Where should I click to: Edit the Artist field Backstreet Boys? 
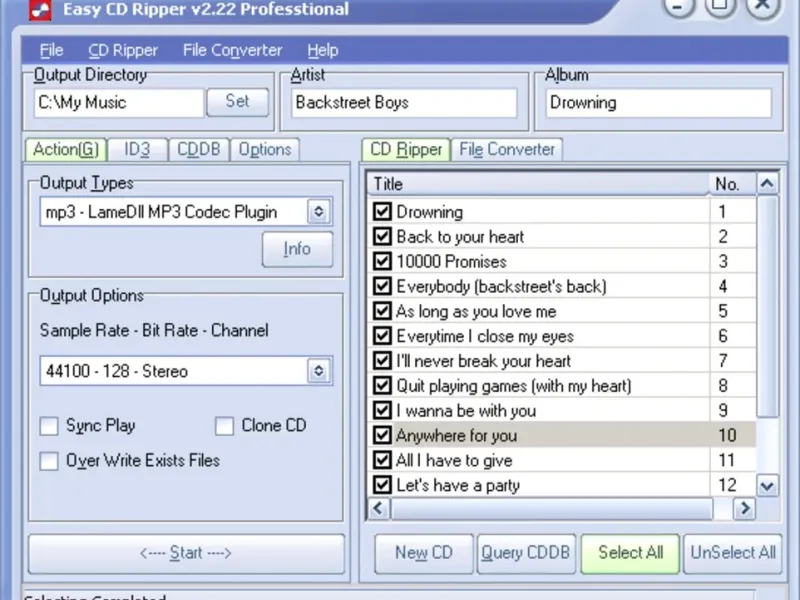[x=404, y=103]
